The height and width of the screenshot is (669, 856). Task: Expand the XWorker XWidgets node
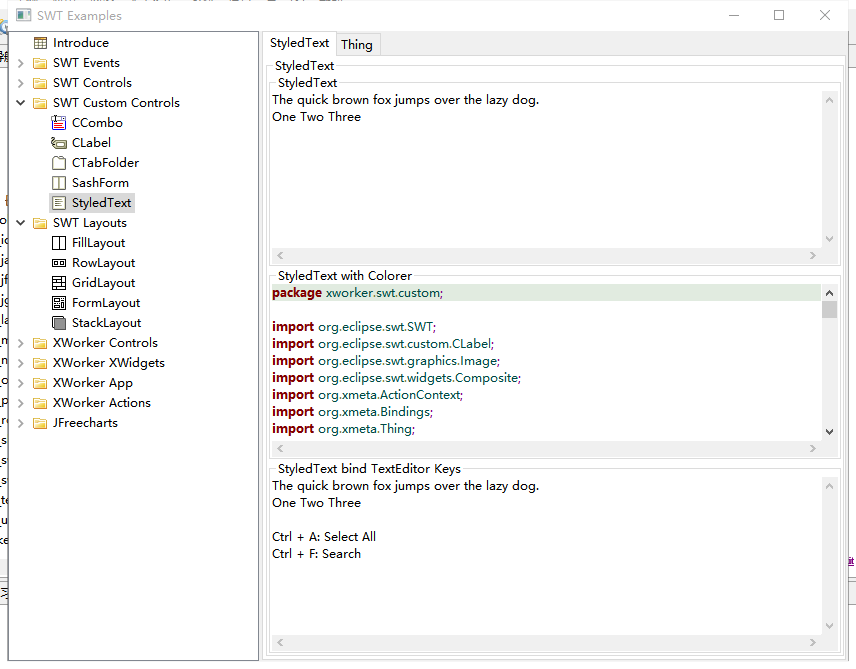coord(21,363)
